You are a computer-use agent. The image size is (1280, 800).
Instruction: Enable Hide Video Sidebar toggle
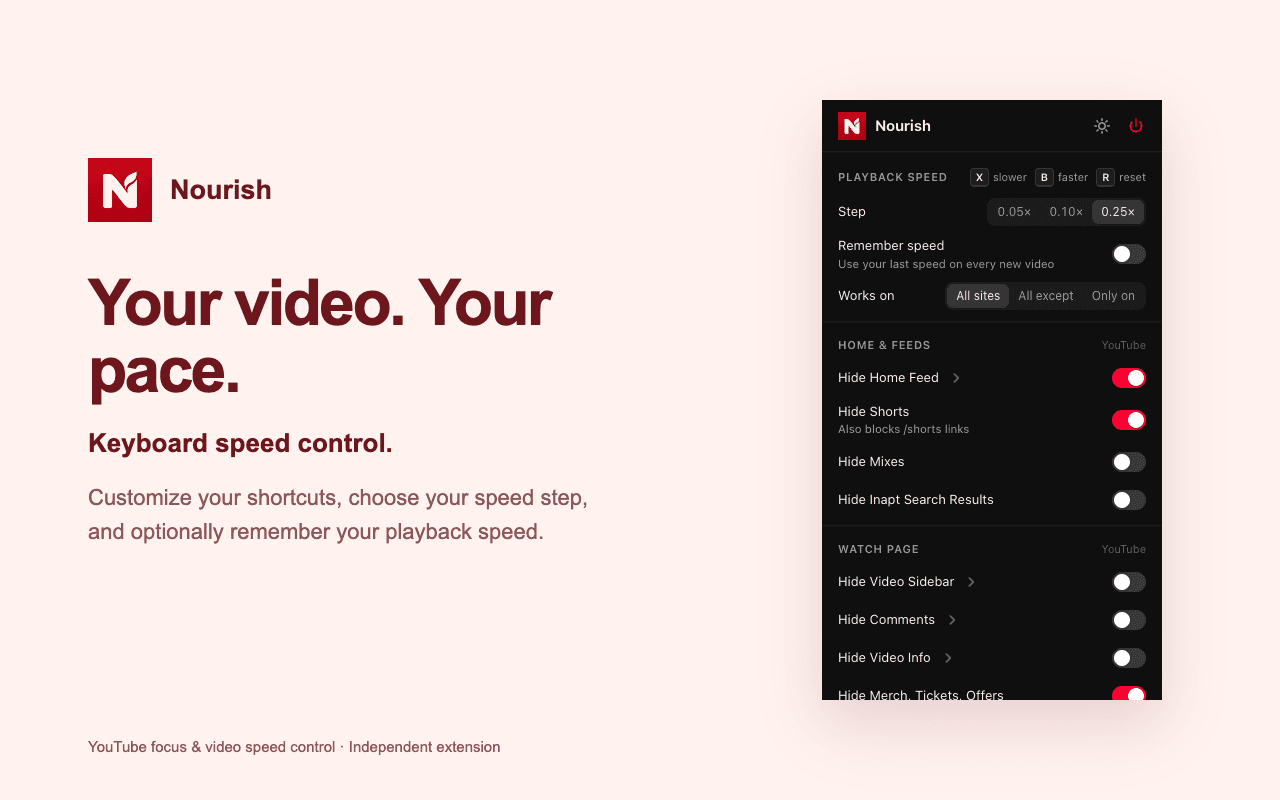click(1129, 582)
